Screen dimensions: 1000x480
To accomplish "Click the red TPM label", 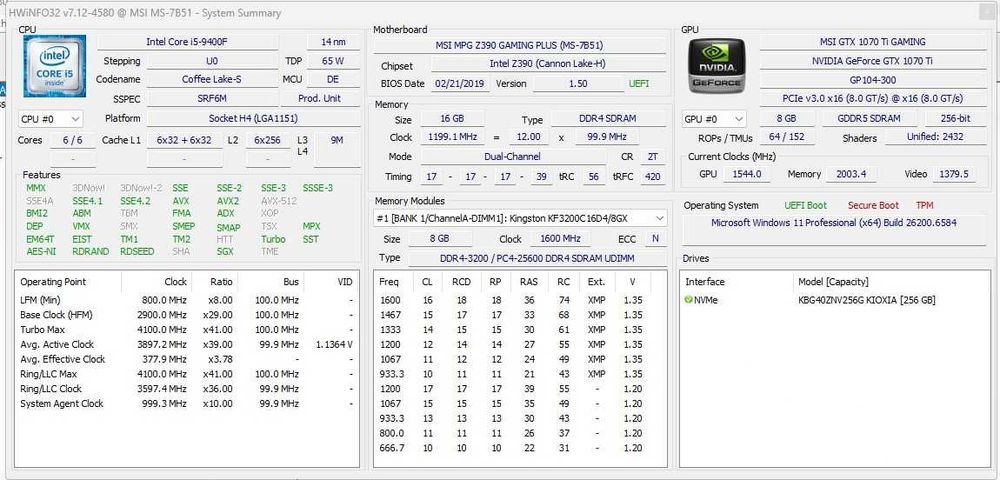I will tap(925, 205).
